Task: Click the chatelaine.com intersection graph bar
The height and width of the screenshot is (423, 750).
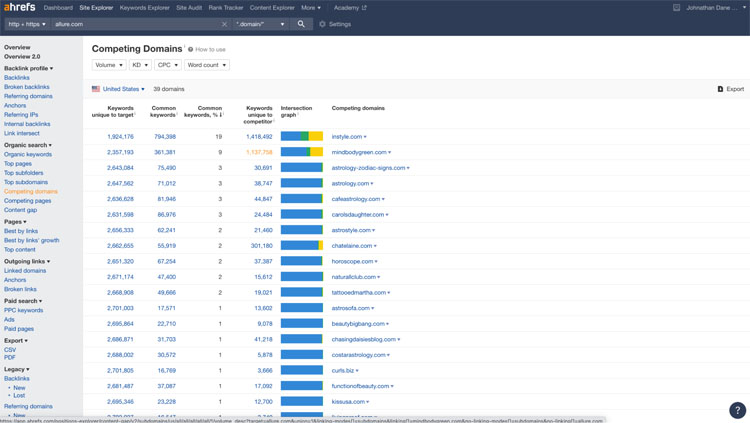Action: (x=302, y=245)
